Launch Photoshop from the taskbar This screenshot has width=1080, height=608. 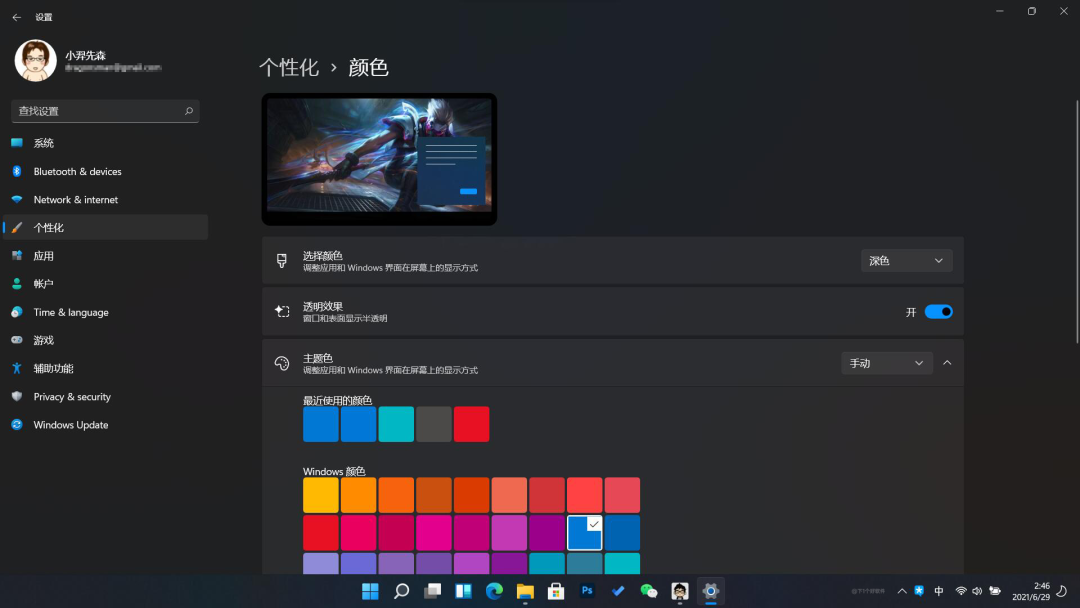[587, 591]
